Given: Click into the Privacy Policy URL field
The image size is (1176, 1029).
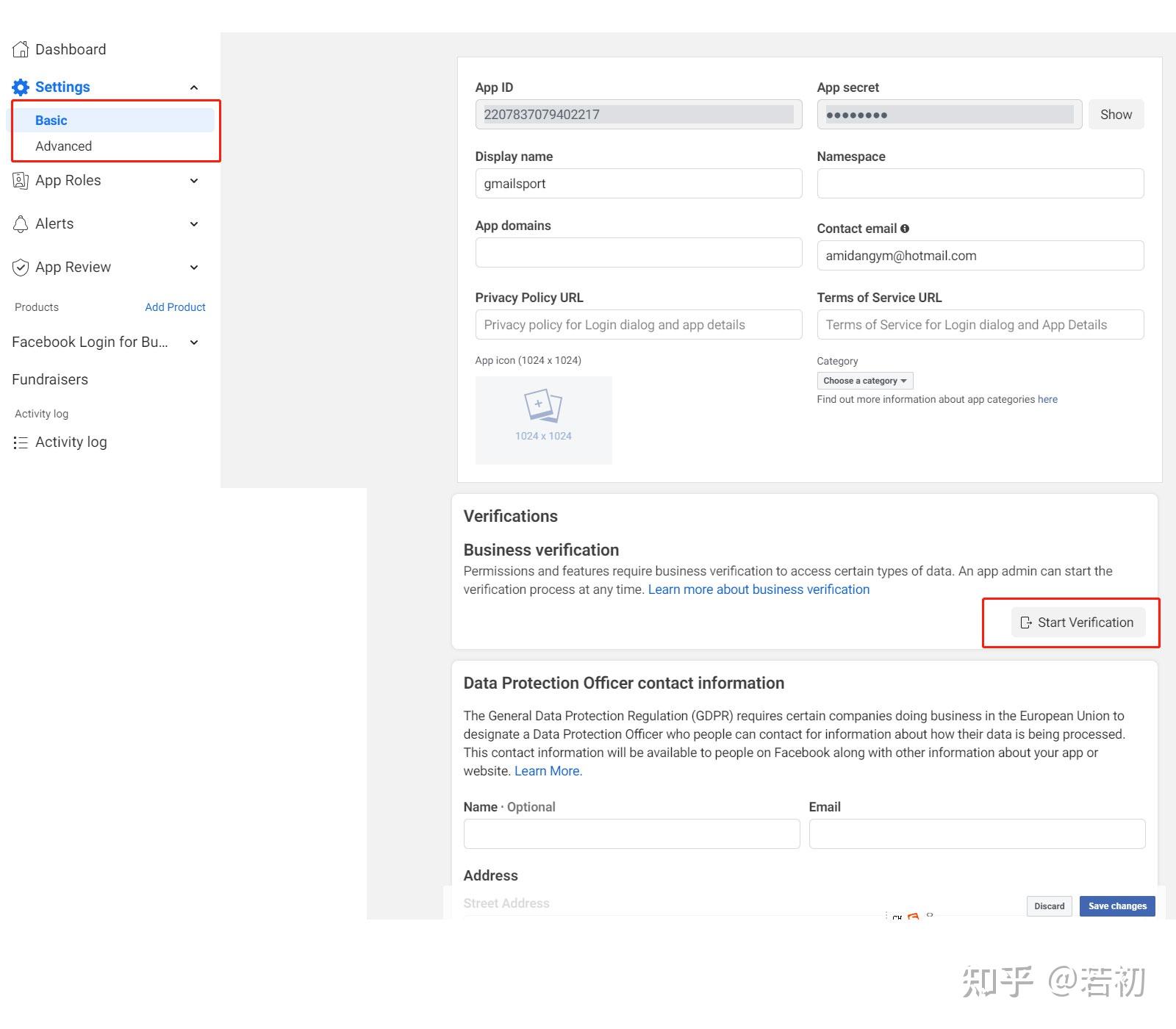Looking at the screenshot, I should tap(638, 325).
